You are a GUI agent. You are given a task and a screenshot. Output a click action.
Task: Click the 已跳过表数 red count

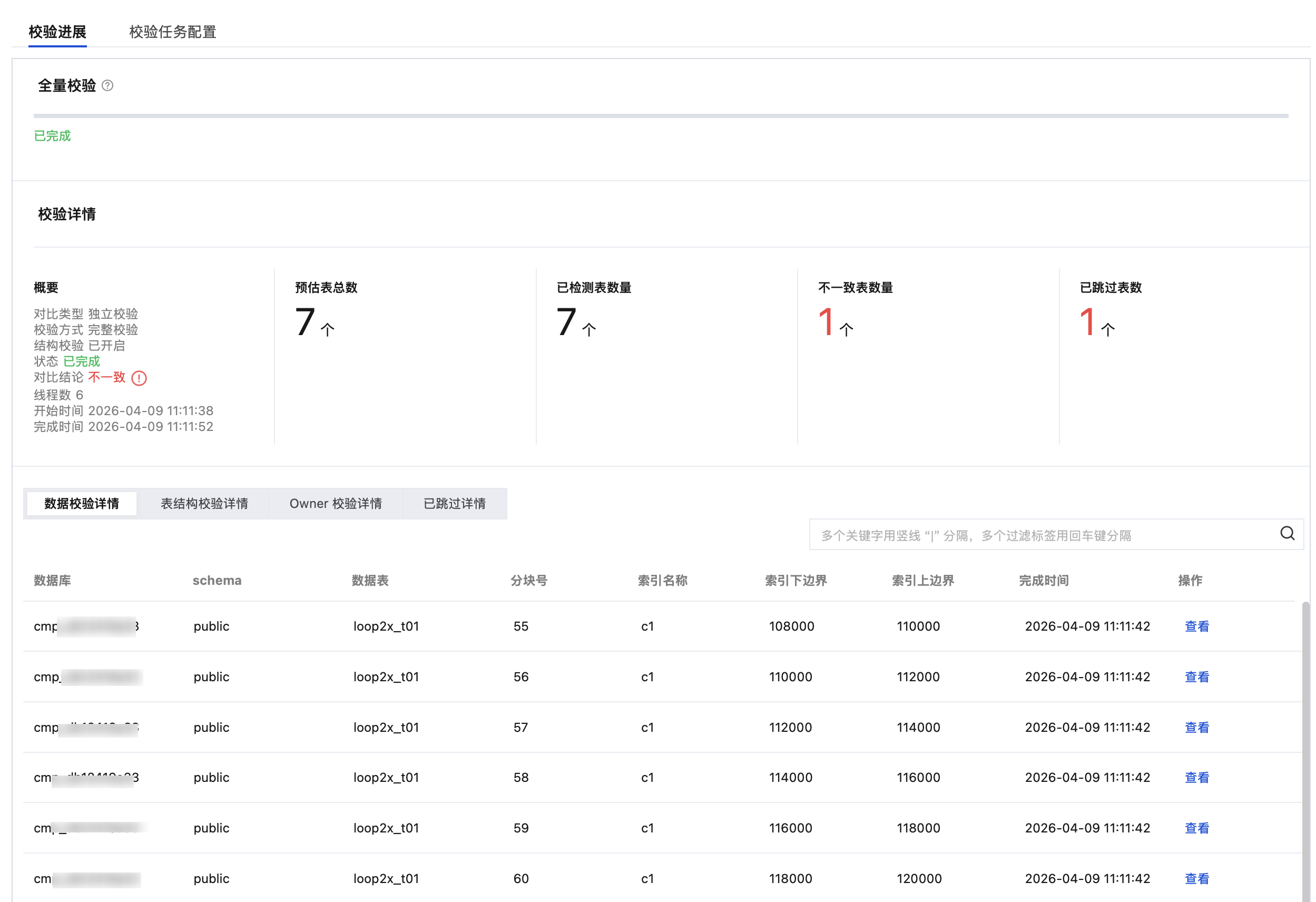pos(1087,322)
